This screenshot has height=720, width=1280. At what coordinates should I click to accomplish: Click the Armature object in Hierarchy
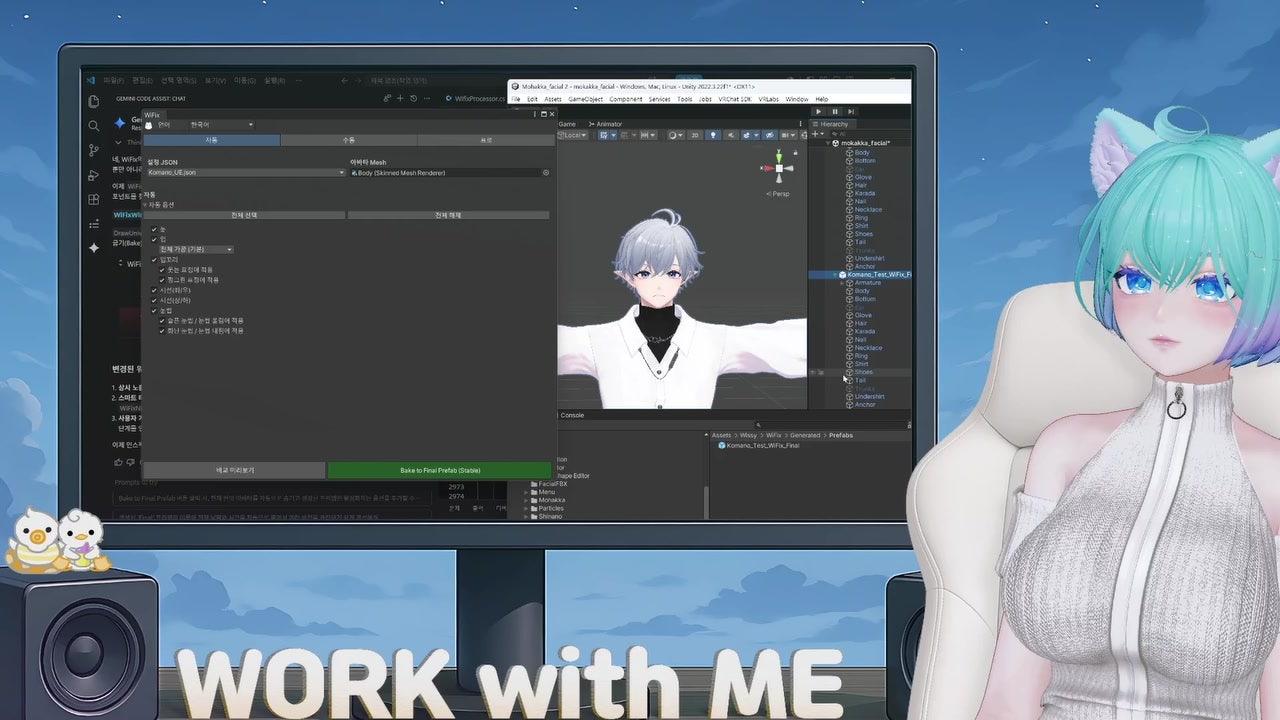pos(867,283)
